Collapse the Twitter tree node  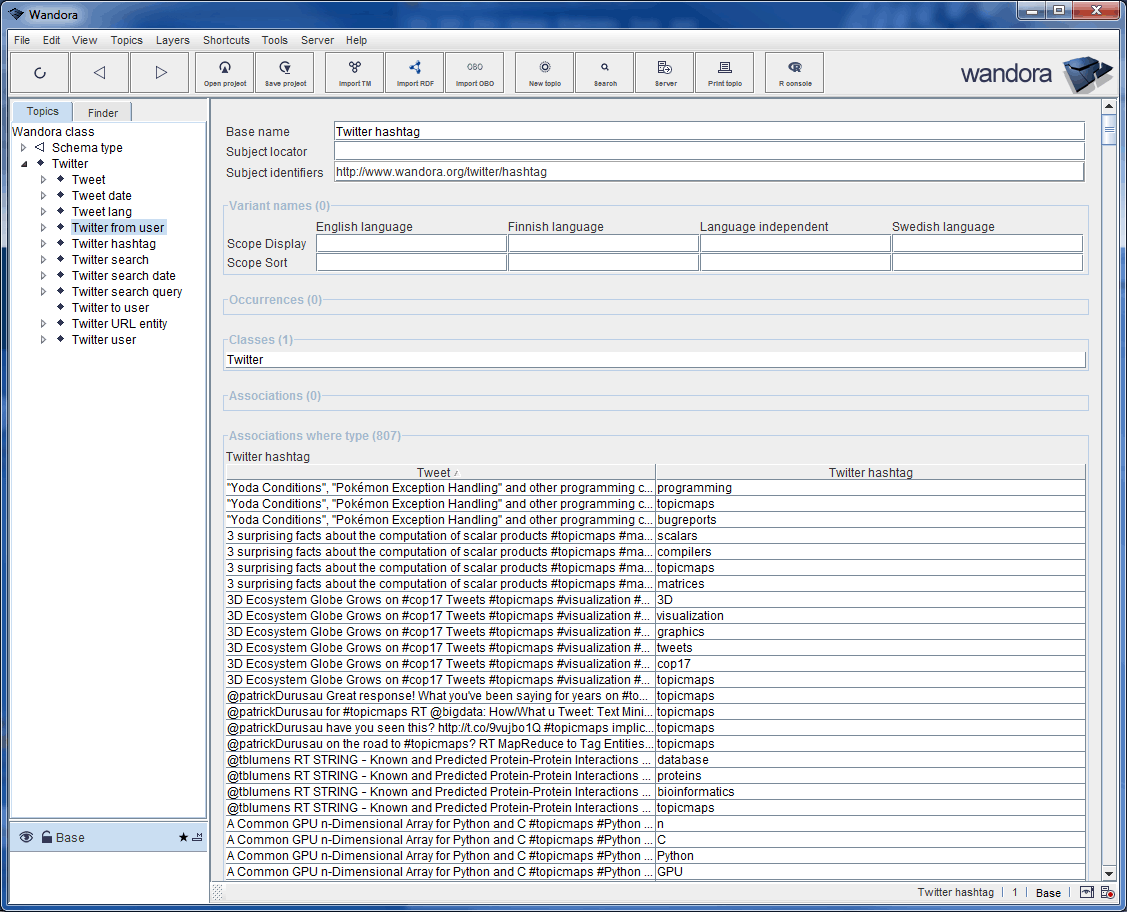pos(23,163)
